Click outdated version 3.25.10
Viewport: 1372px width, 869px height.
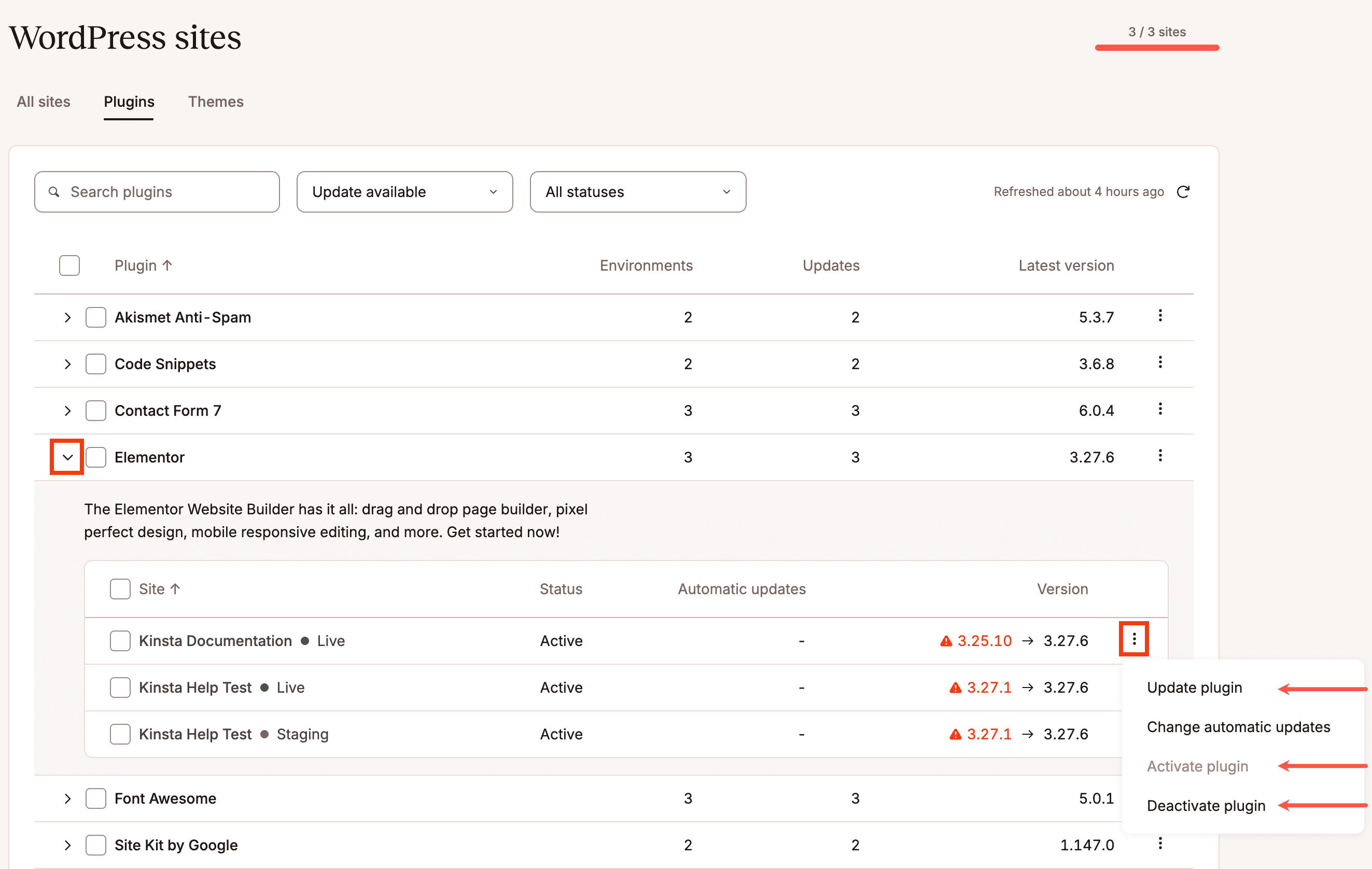tap(984, 641)
